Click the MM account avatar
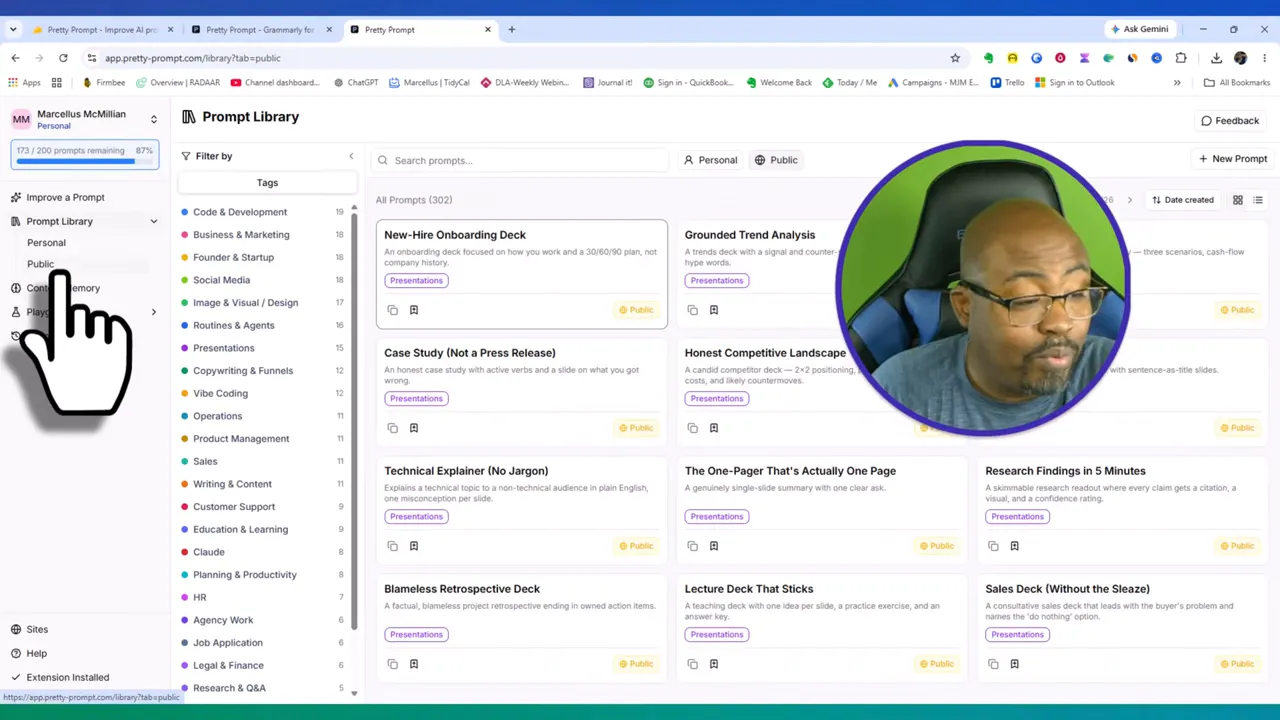Image resolution: width=1280 pixels, height=720 pixels. pos(21,119)
